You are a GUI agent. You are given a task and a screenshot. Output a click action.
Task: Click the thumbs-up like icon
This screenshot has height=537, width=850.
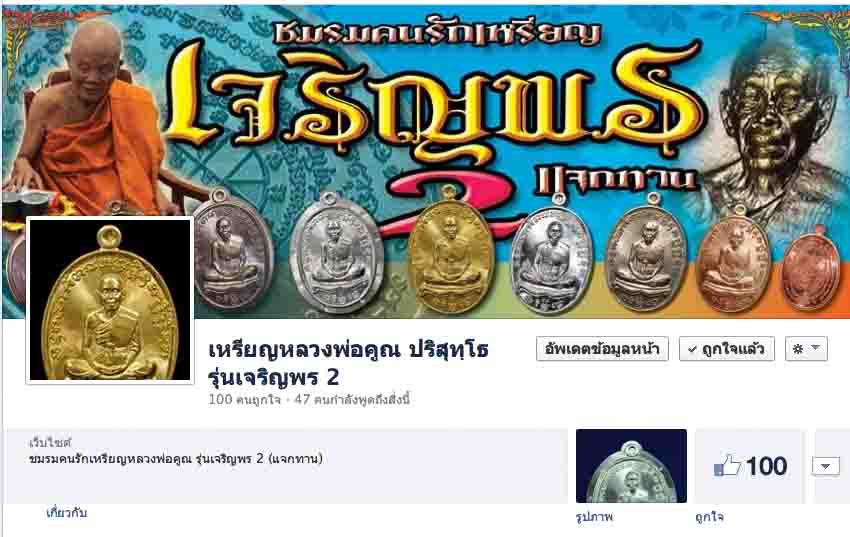[726, 466]
